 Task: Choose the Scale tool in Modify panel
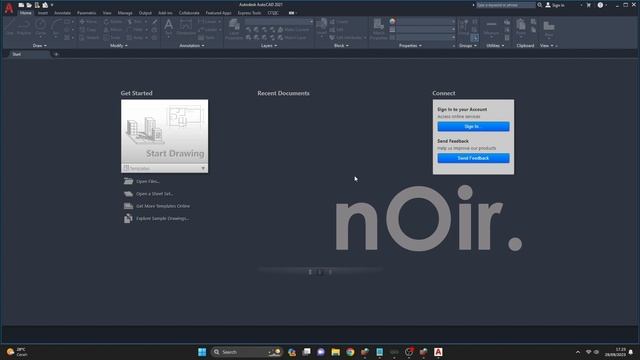[x=112, y=38]
